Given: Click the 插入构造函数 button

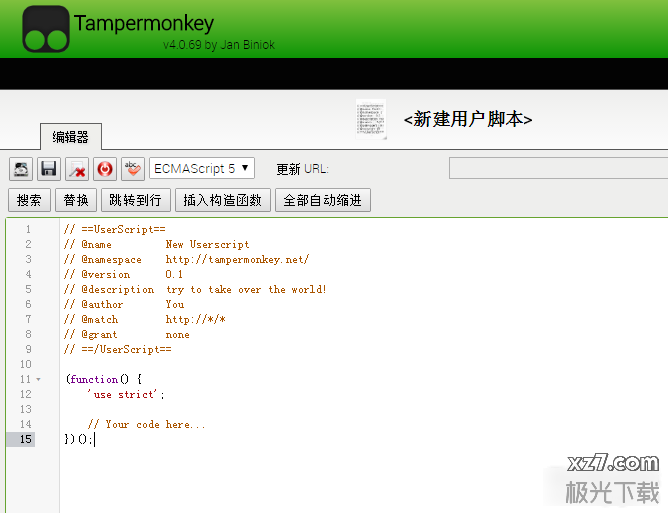Looking at the screenshot, I should pyautogui.click(x=223, y=200).
